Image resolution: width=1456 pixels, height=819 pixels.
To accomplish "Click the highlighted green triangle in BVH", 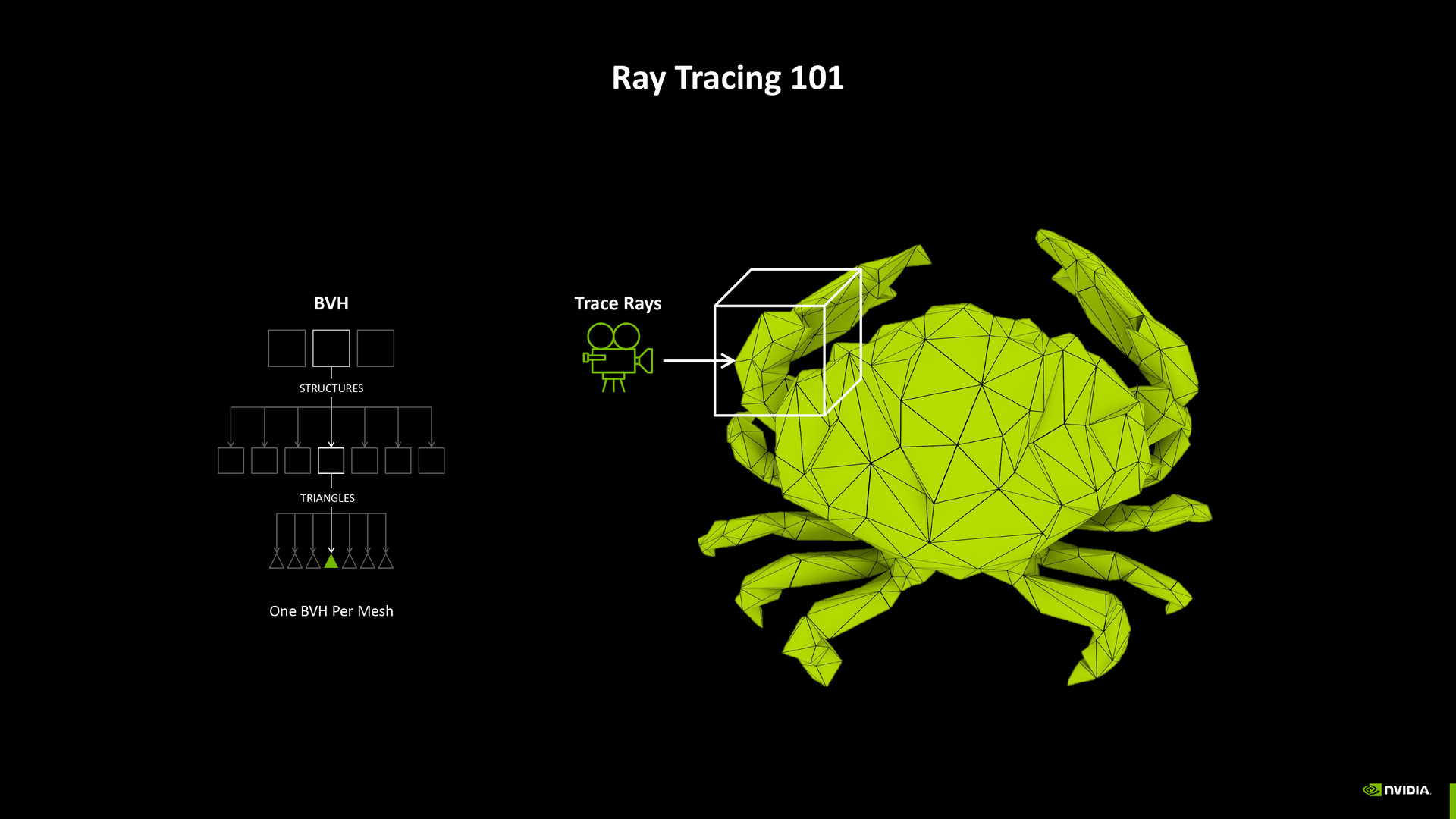I will pos(330,562).
